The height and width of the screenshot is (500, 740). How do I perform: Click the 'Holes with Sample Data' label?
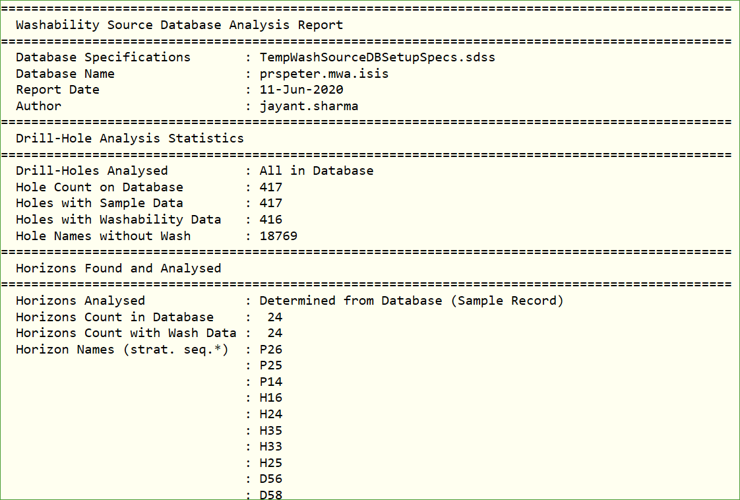pyautogui.click(x=100, y=203)
